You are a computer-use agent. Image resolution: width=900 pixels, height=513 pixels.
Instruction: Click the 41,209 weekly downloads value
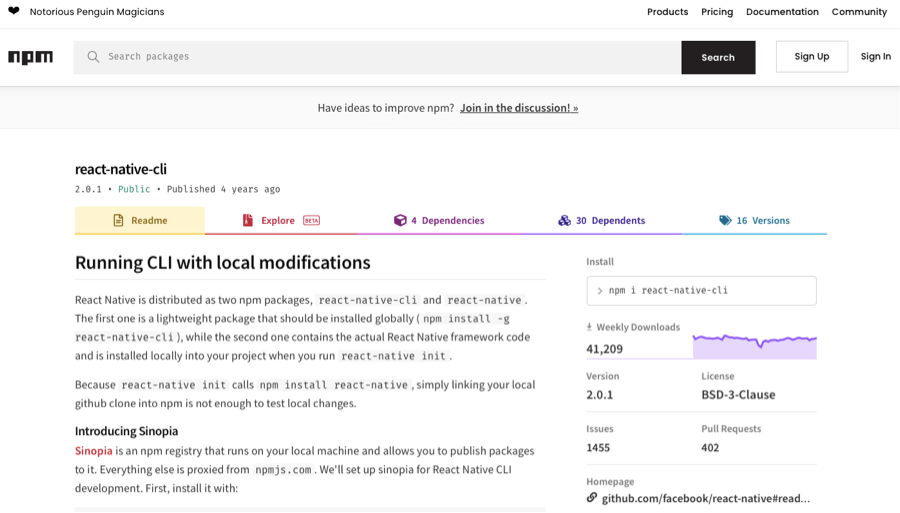pyautogui.click(x=604, y=349)
